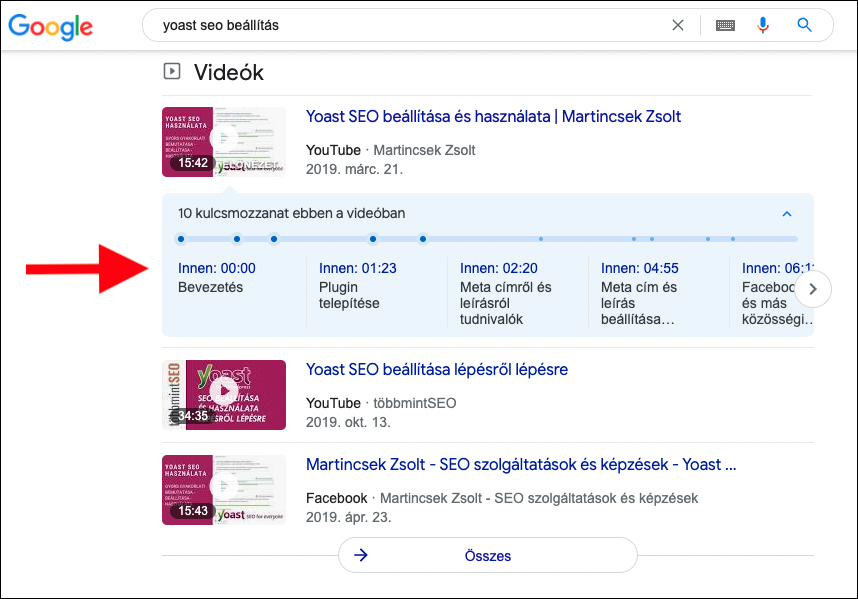Click the 'Összes' show all button
The image size is (858, 599).
pos(488,555)
